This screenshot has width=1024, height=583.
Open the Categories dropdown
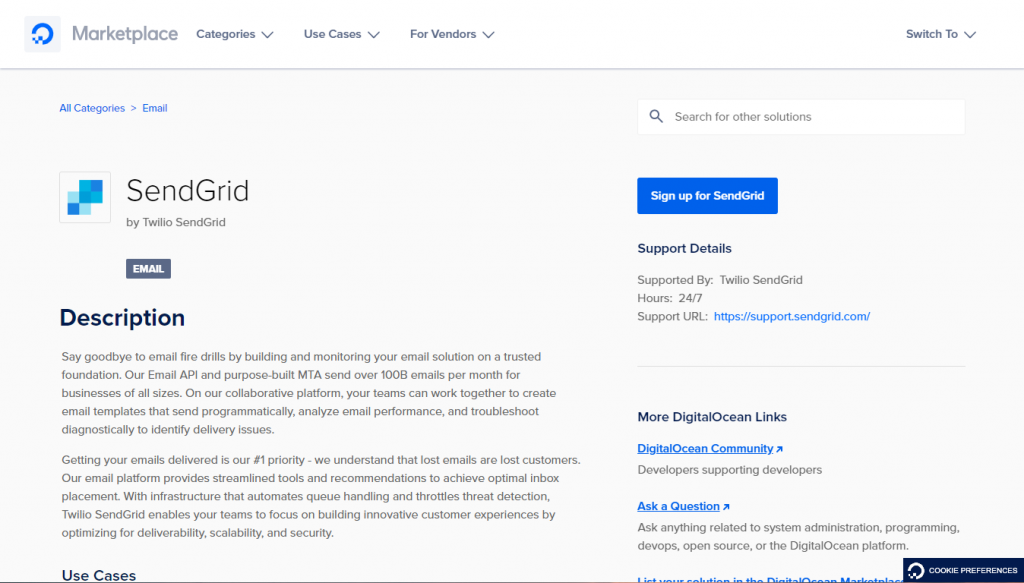point(234,33)
